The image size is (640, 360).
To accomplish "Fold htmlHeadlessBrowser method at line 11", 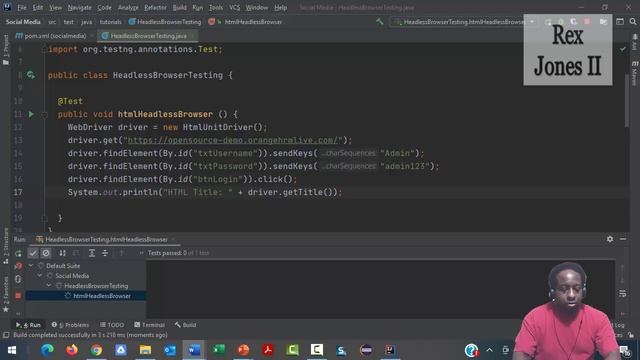I will [44, 115].
